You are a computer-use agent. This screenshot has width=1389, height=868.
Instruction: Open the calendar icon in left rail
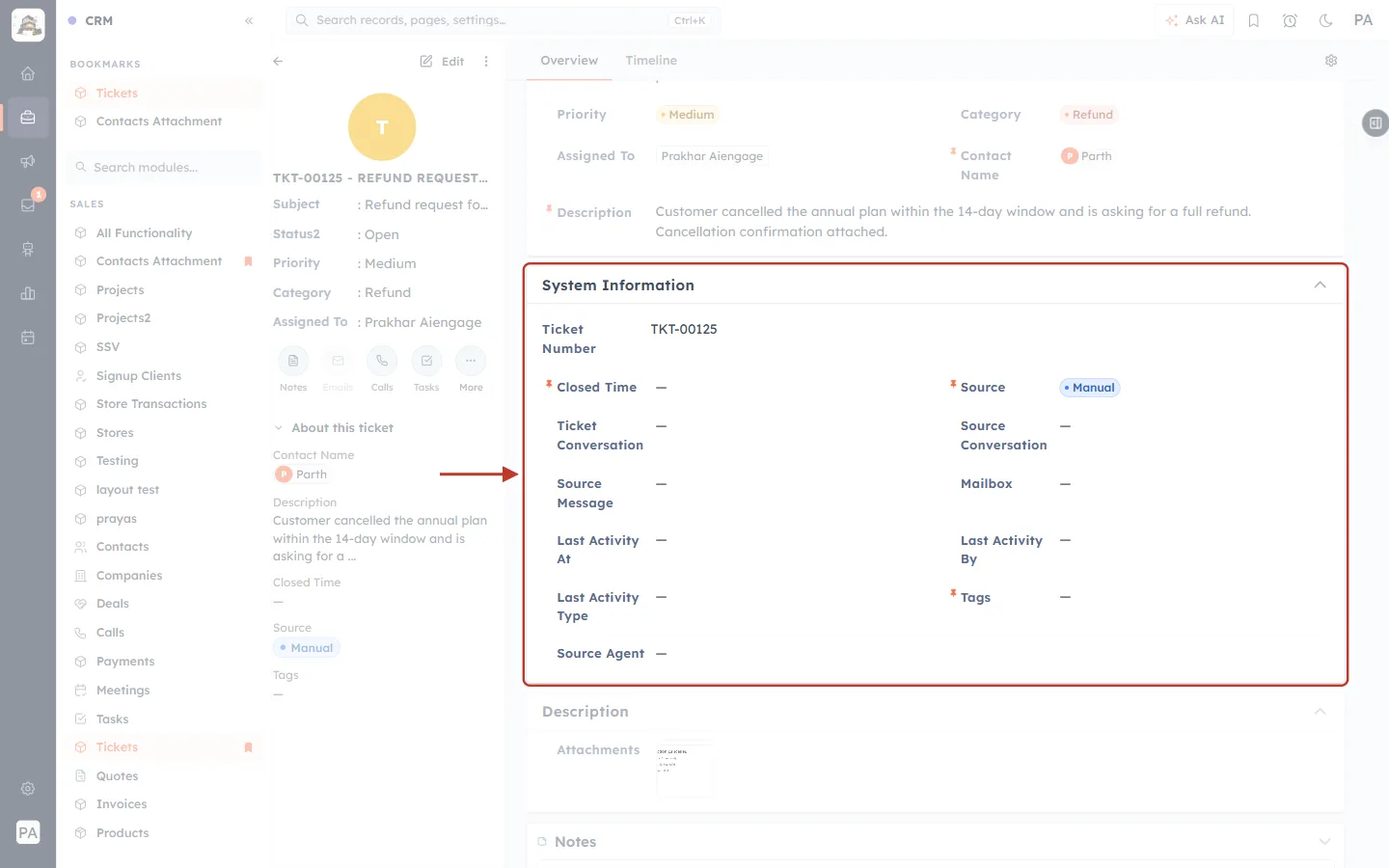click(28, 338)
